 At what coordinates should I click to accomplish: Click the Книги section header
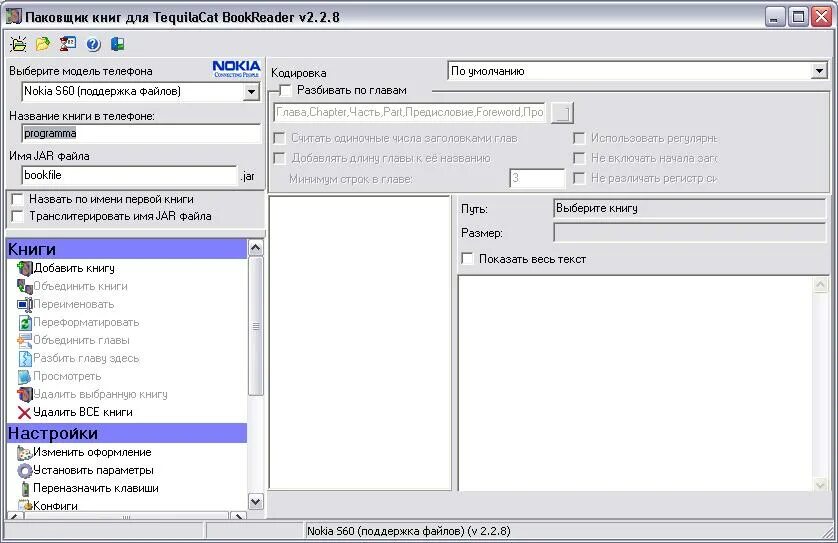point(127,249)
